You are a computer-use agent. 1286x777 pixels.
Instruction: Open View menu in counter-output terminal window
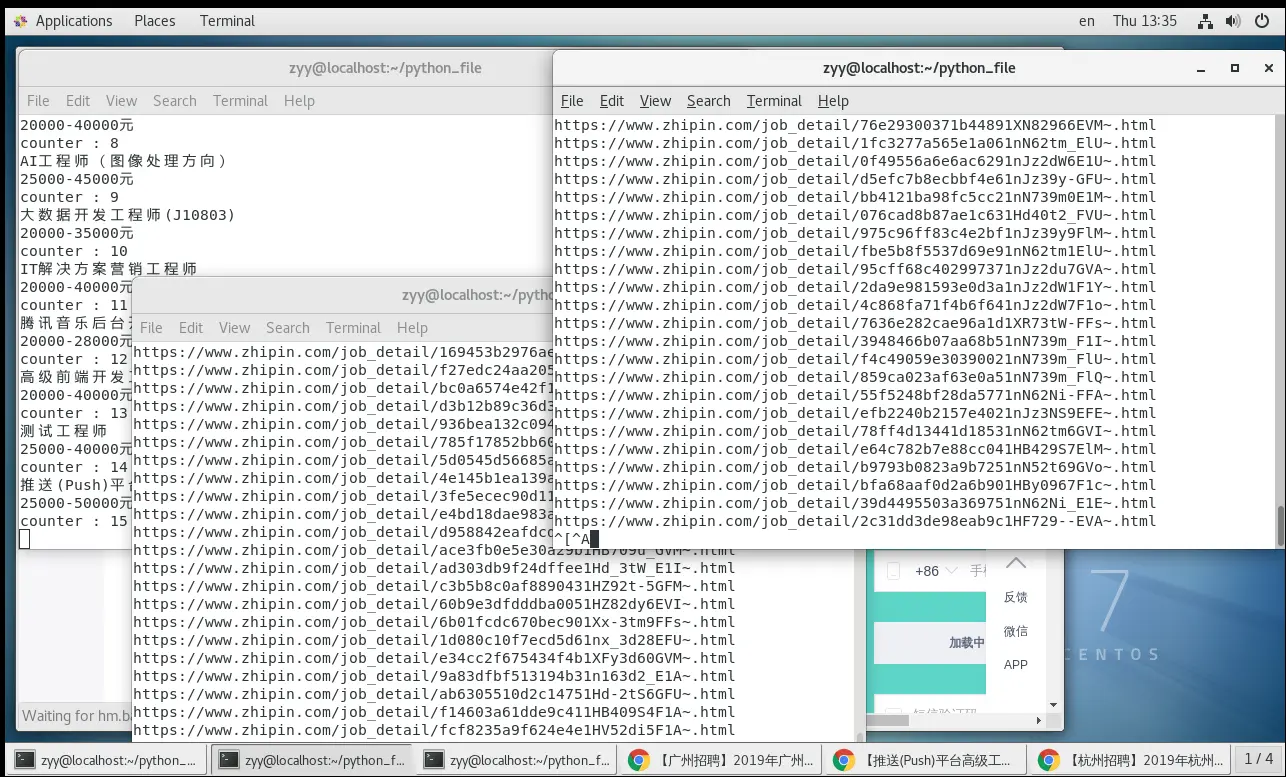coord(121,101)
